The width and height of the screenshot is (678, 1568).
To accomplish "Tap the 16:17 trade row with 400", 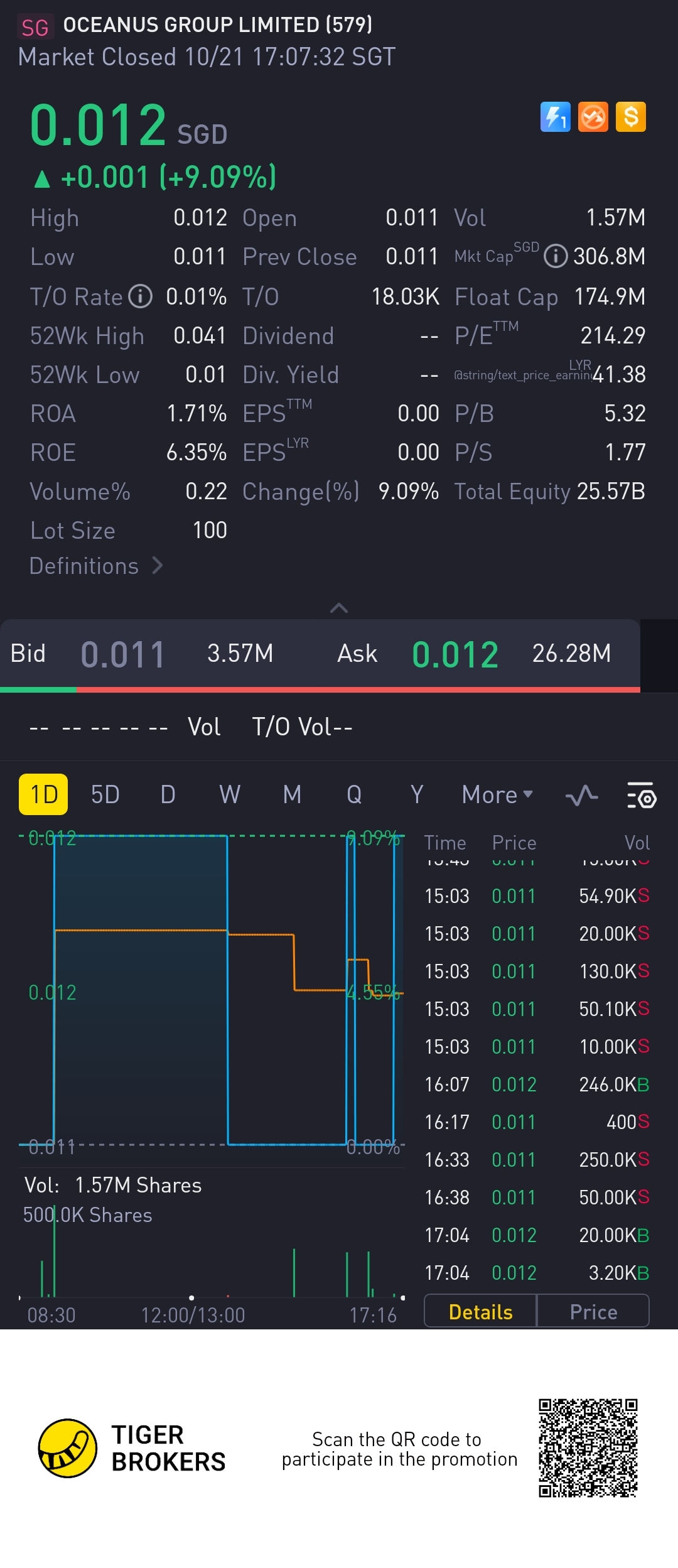I will pos(537,1122).
